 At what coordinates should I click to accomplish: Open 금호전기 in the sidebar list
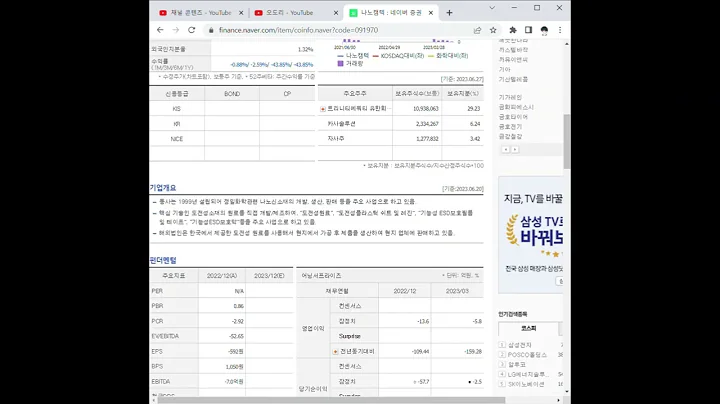[510, 126]
